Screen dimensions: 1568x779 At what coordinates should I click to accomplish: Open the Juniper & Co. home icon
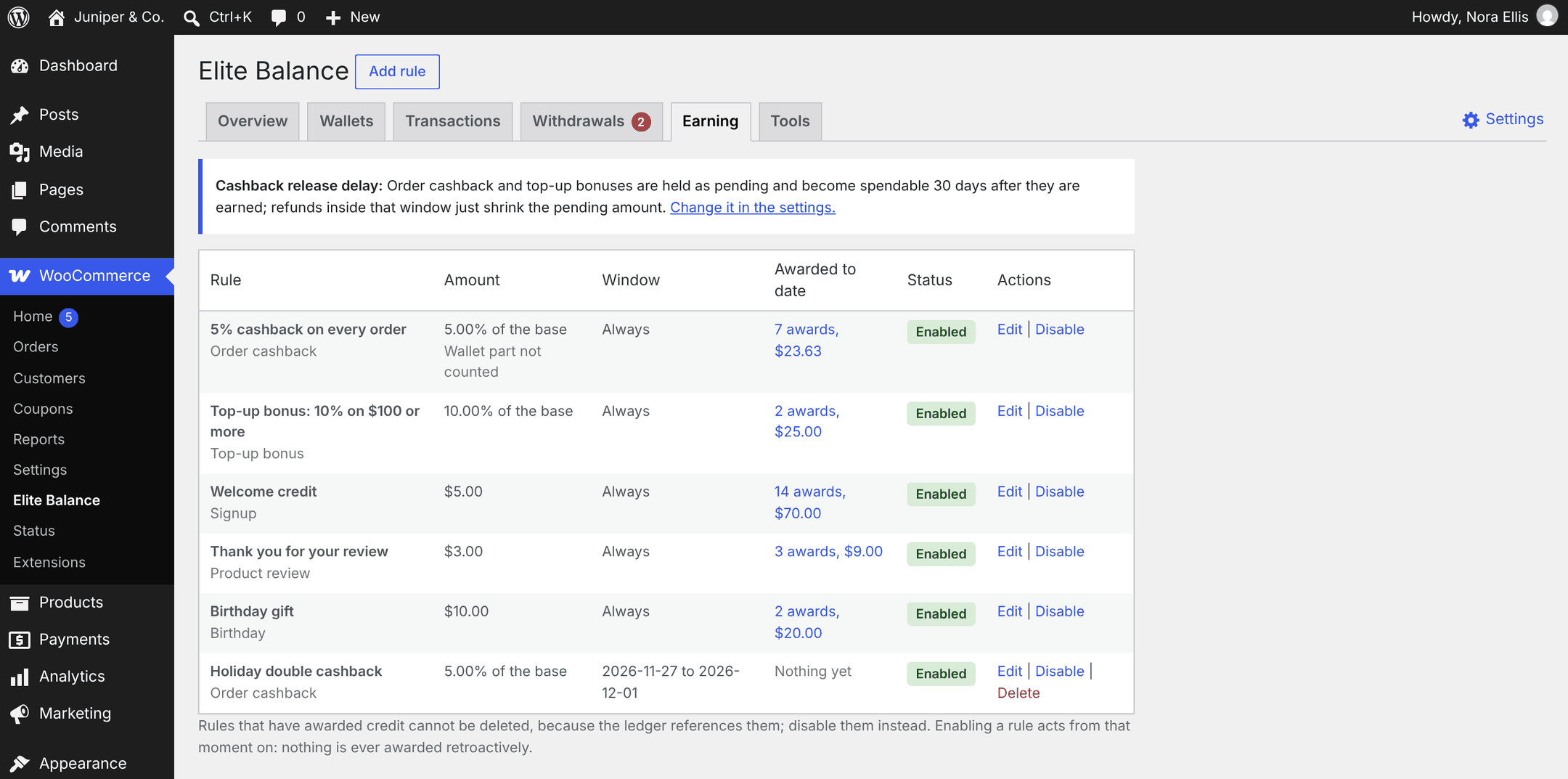[56, 17]
